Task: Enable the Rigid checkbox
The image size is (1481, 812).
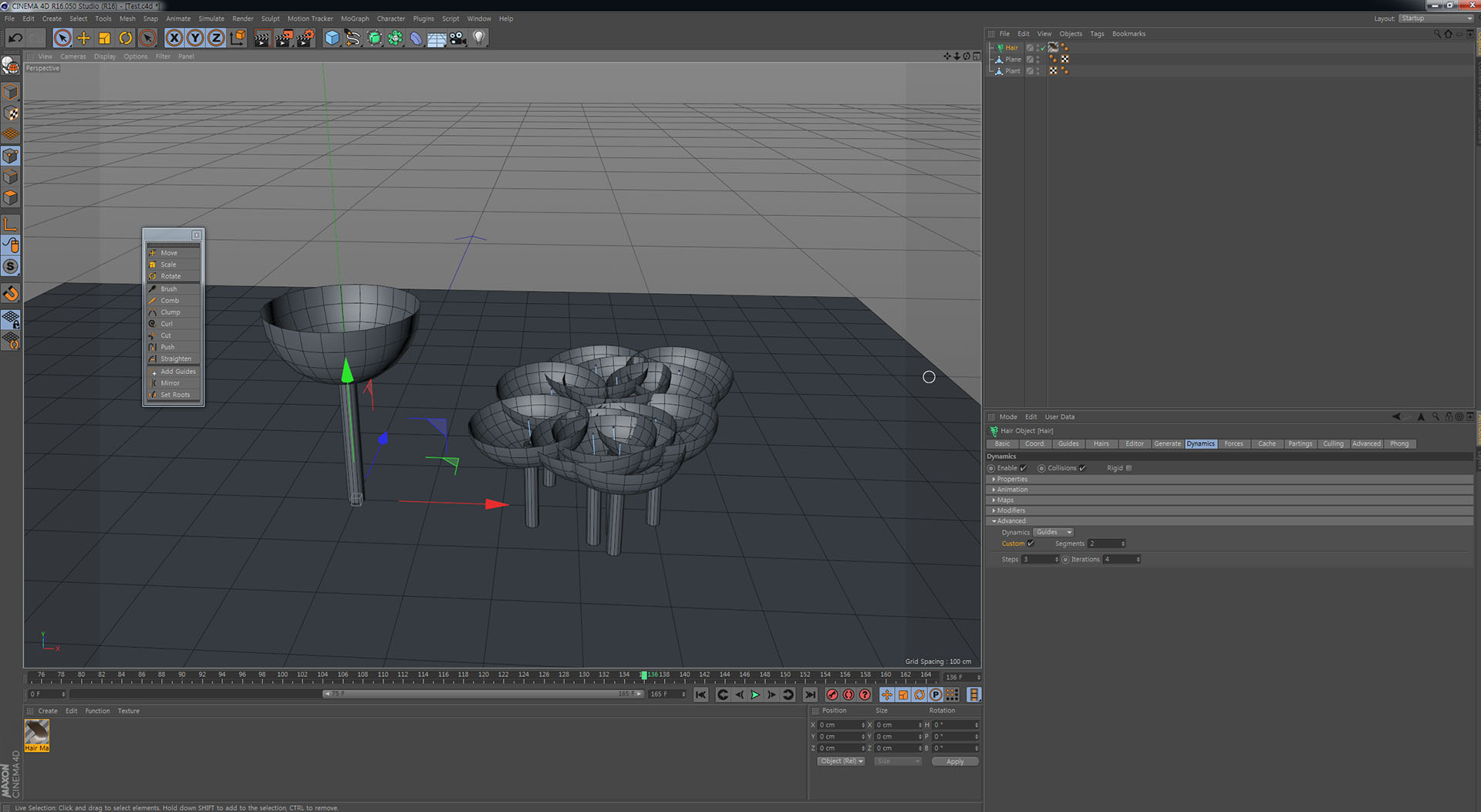Action: [x=1129, y=468]
